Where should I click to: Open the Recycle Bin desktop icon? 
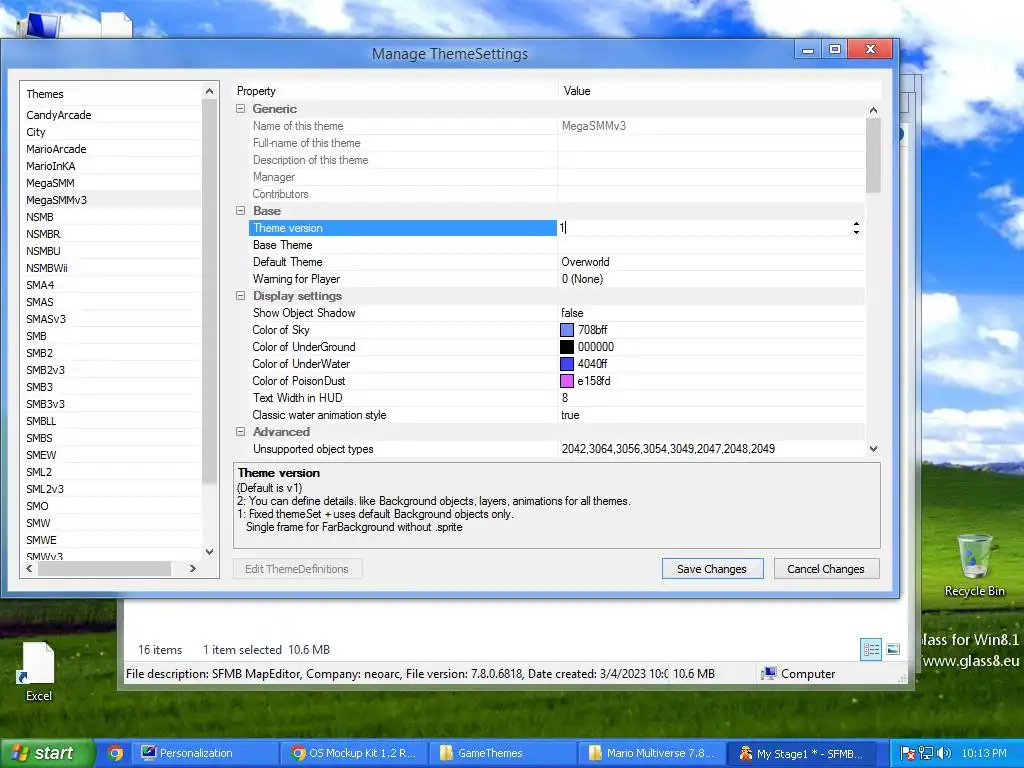click(974, 566)
